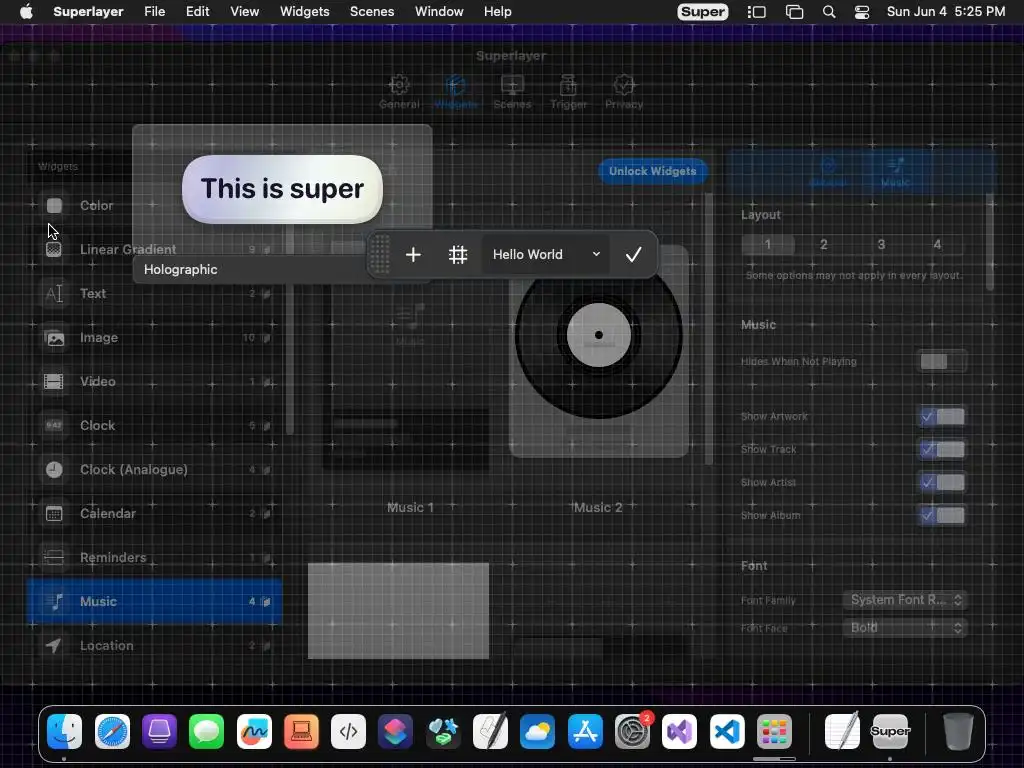Select the Music 2 vinyl thumbnail
The image size is (1024, 768).
(599, 351)
